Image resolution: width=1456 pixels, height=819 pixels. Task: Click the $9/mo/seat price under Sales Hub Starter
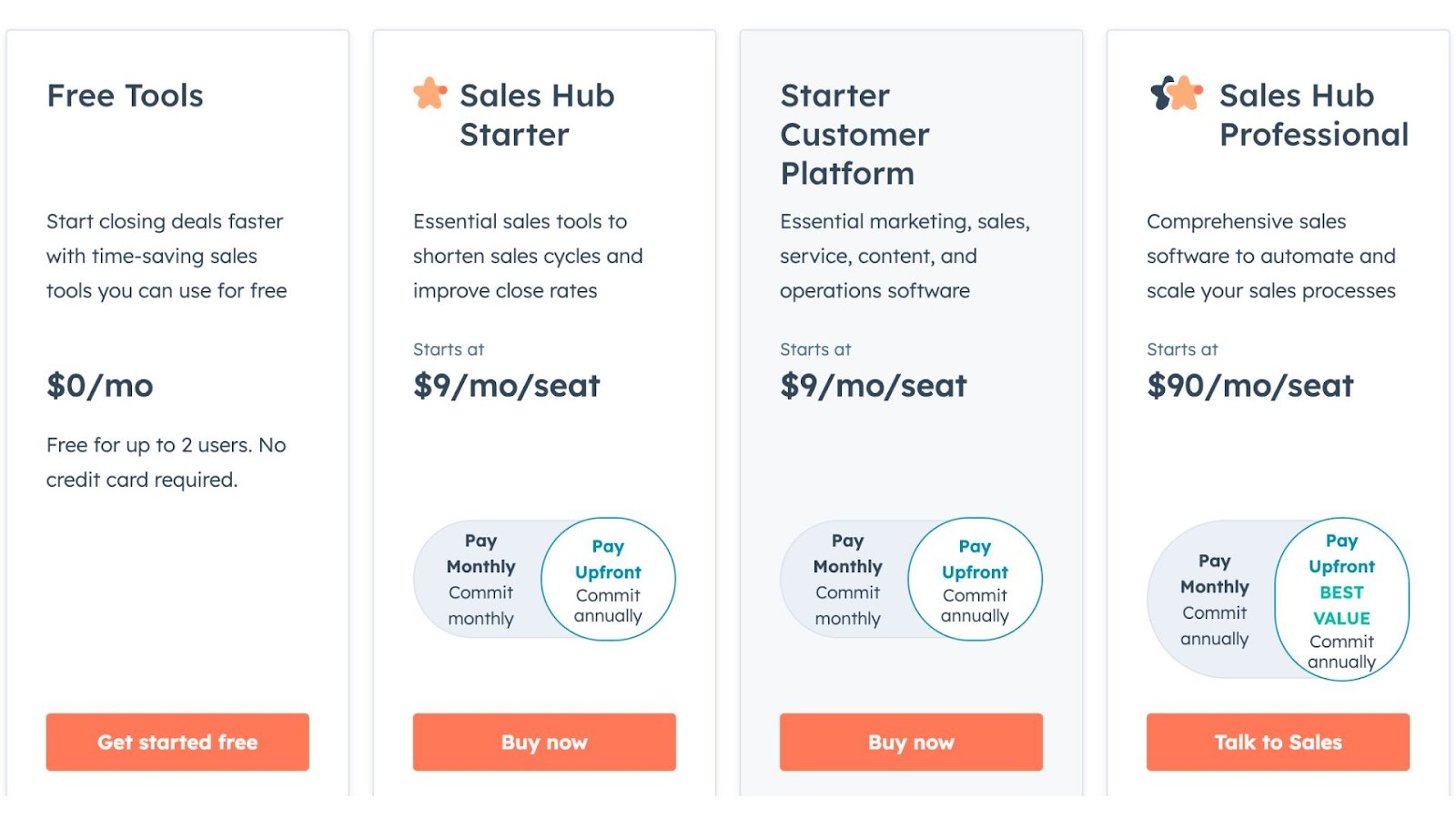506,386
